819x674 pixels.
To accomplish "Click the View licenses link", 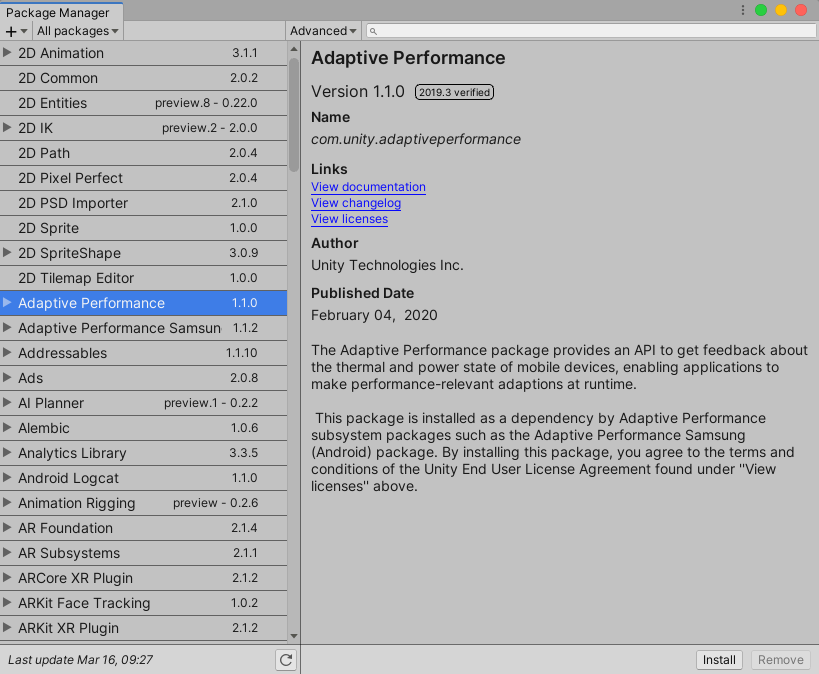I will pyautogui.click(x=349, y=219).
